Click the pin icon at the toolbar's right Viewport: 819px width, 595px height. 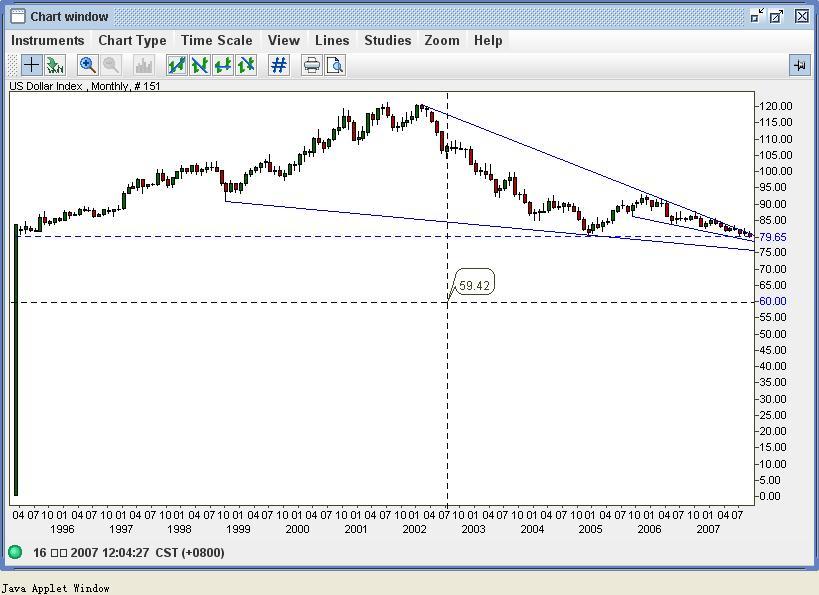(x=799, y=65)
